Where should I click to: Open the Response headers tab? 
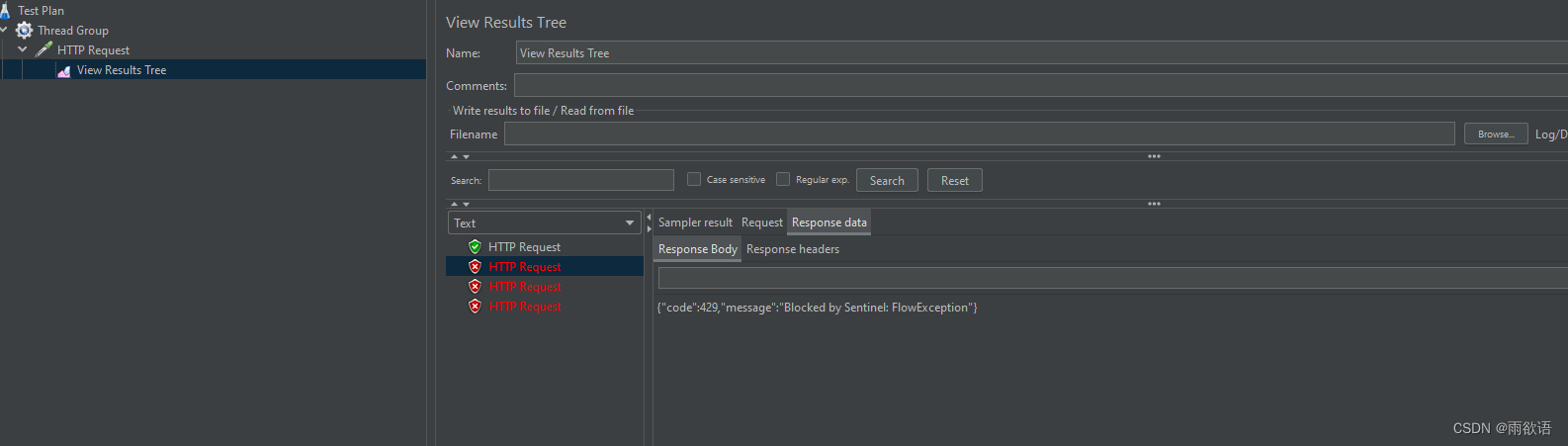click(793, 249)
